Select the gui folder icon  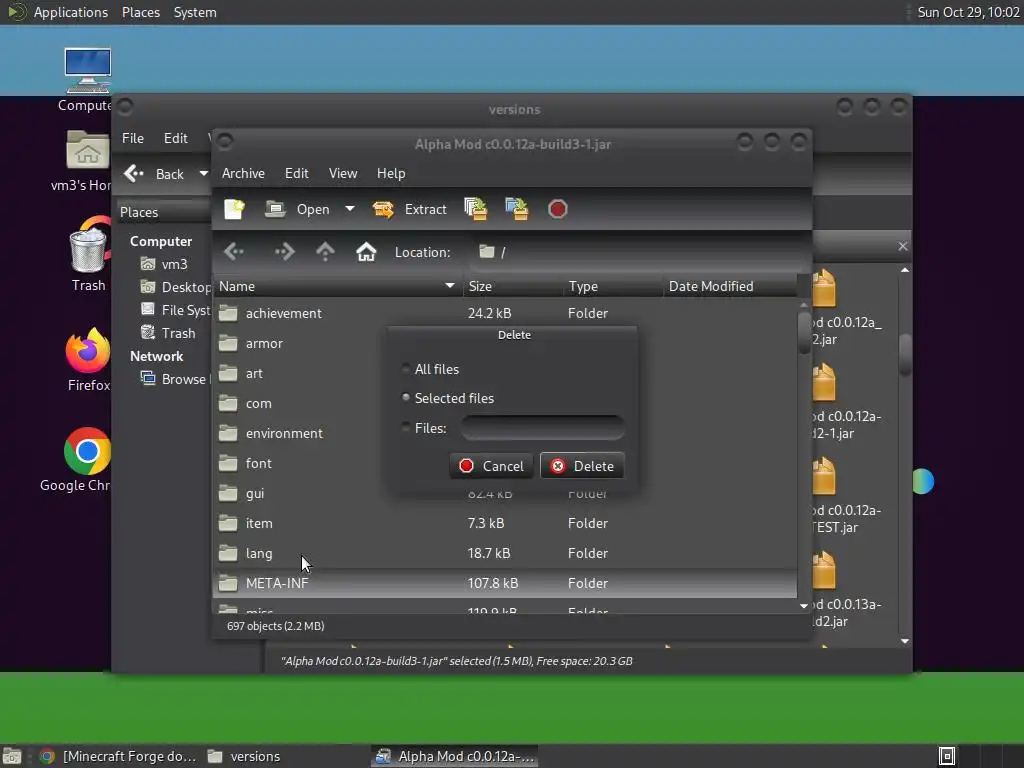[x=228, y=493]
